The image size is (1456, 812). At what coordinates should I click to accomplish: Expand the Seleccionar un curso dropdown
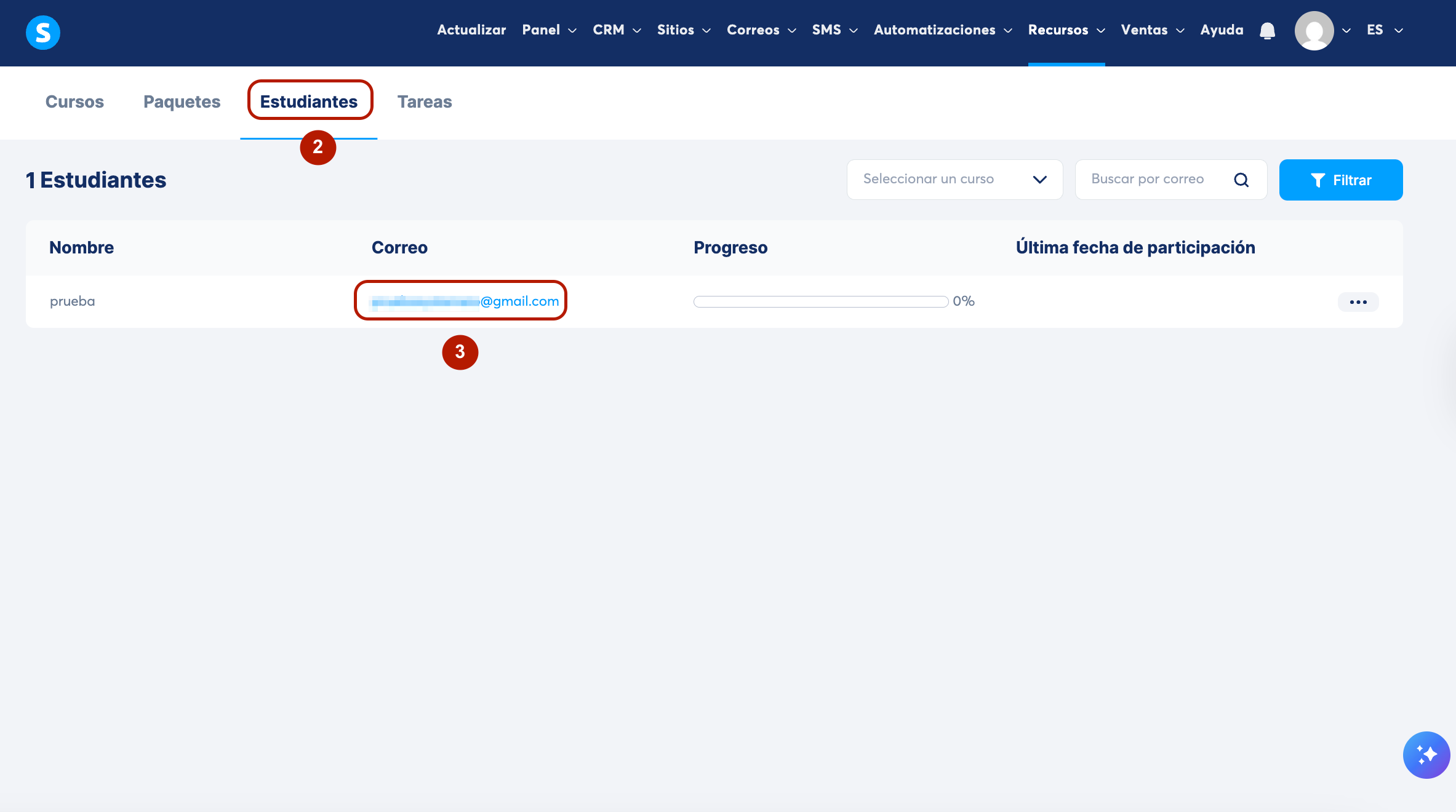pyautogui.click(x=954, y=180)
